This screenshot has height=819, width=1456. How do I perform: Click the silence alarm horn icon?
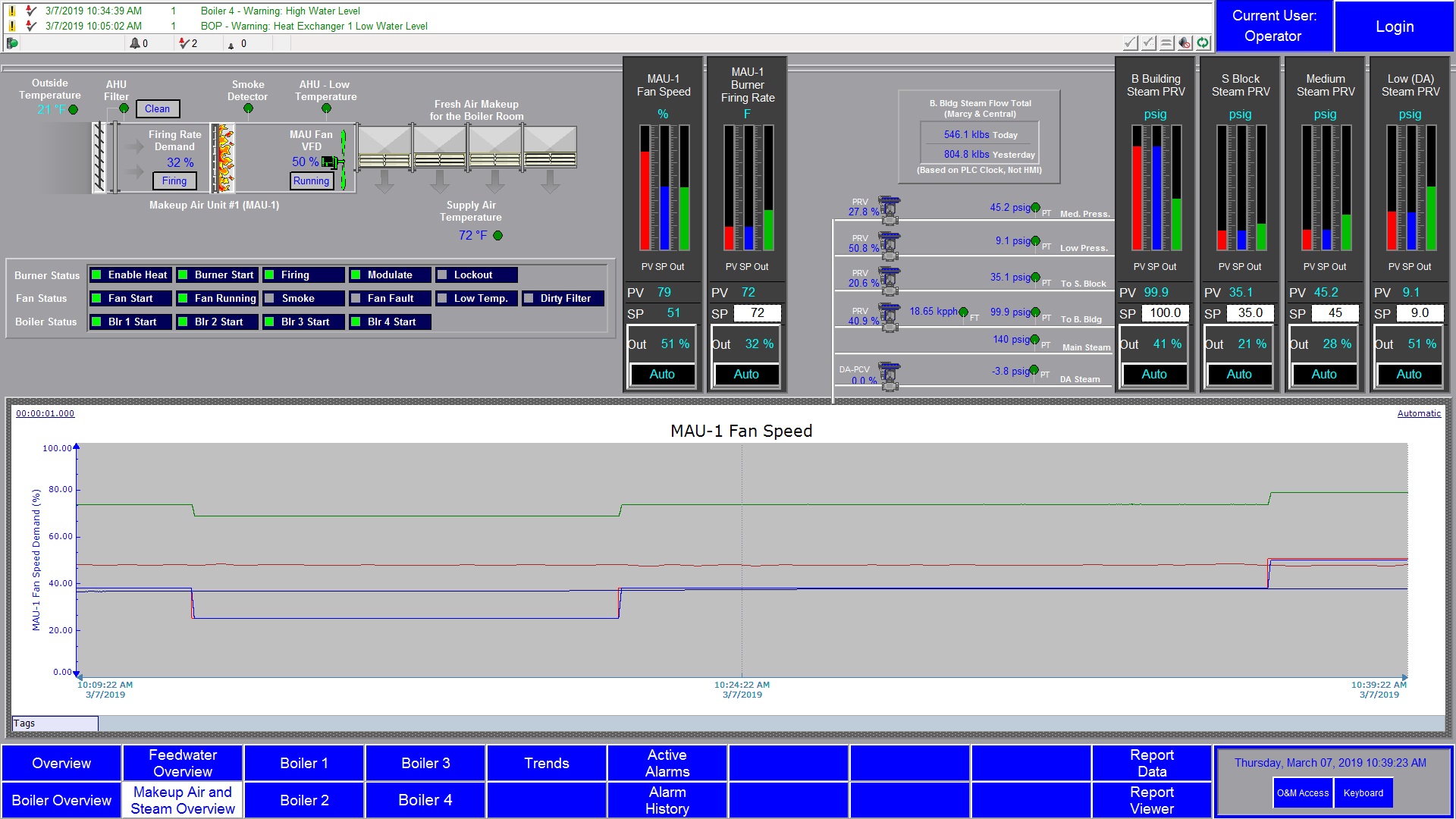(x=1185, y=43)
